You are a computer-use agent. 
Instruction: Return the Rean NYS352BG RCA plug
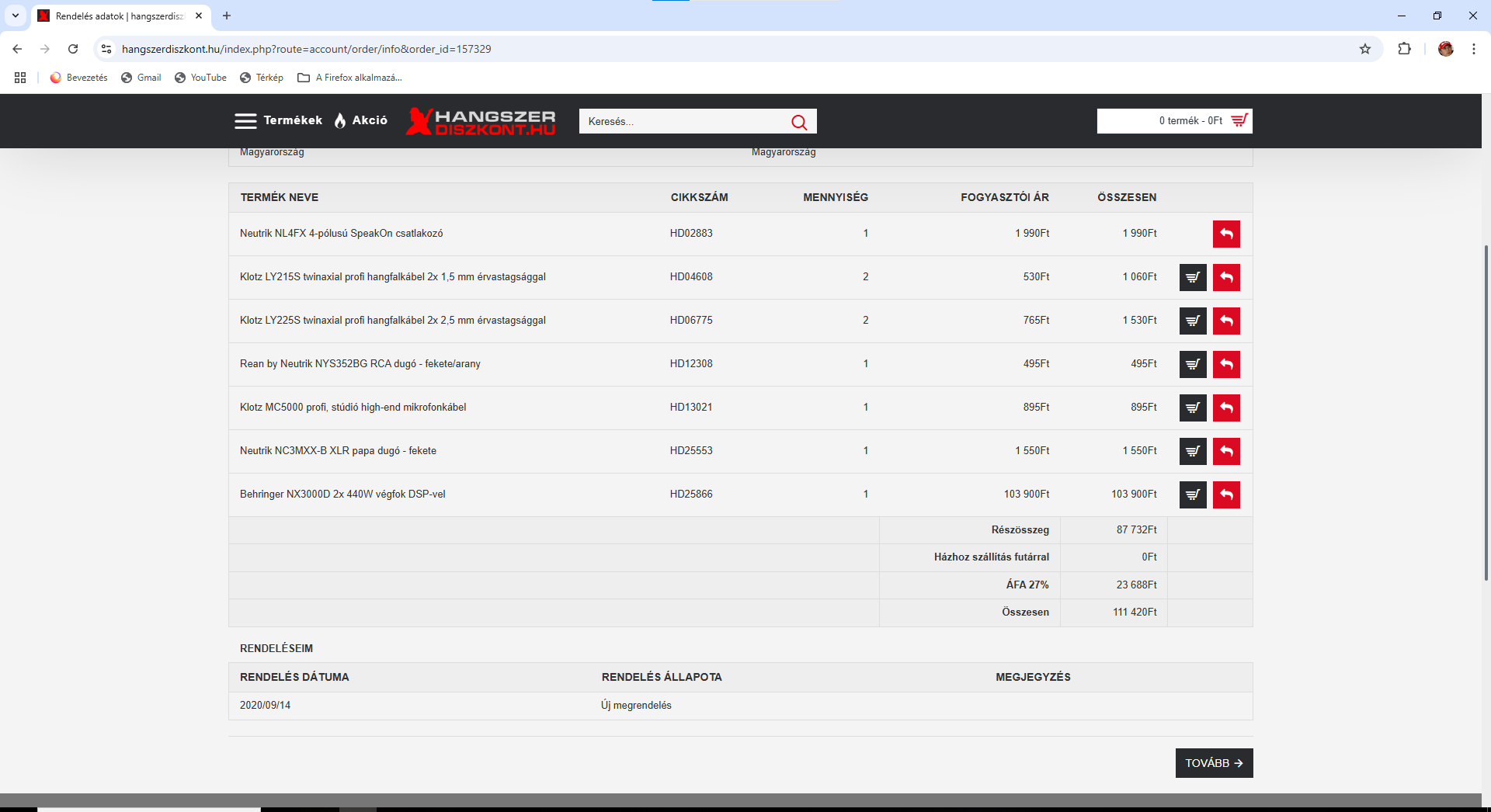click(1226, 364)
